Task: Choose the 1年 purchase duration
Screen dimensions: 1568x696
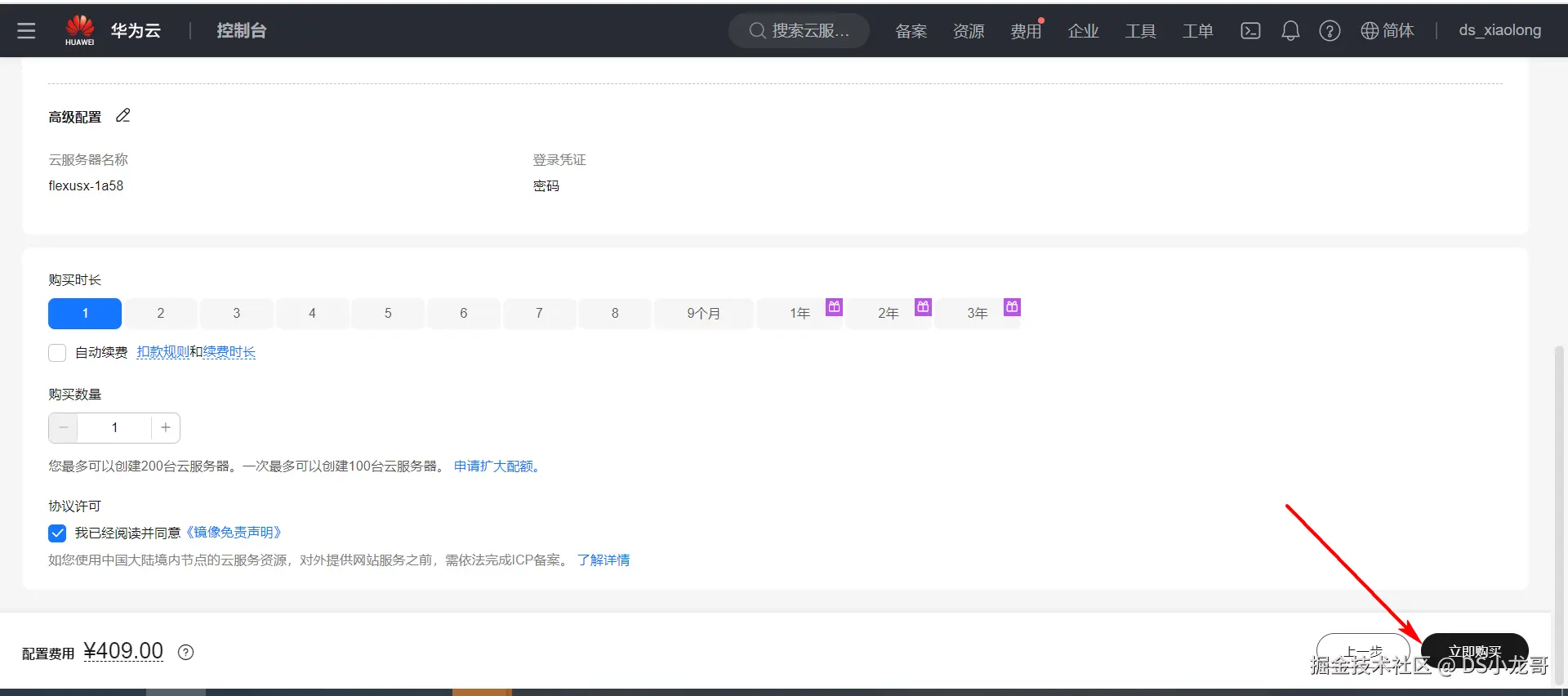Action: pyautogui.click(x=800, y=314)
